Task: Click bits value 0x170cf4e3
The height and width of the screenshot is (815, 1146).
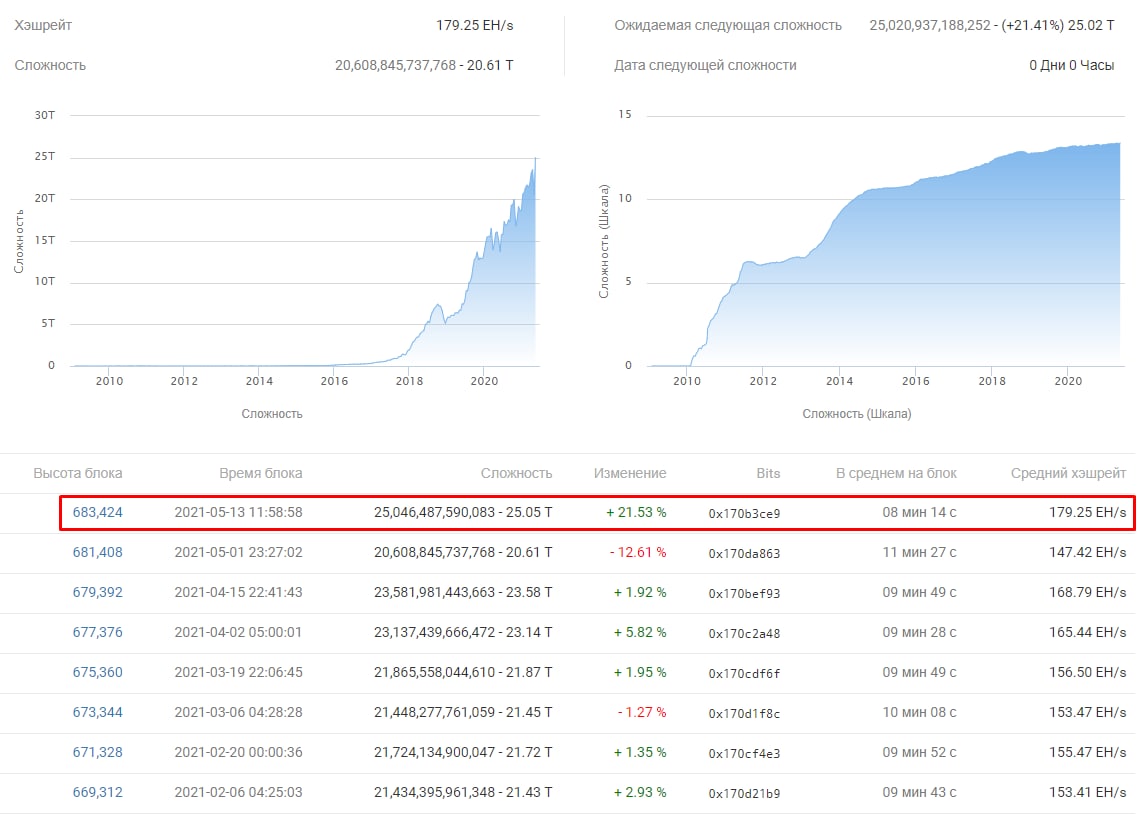Action: point(744,754)
